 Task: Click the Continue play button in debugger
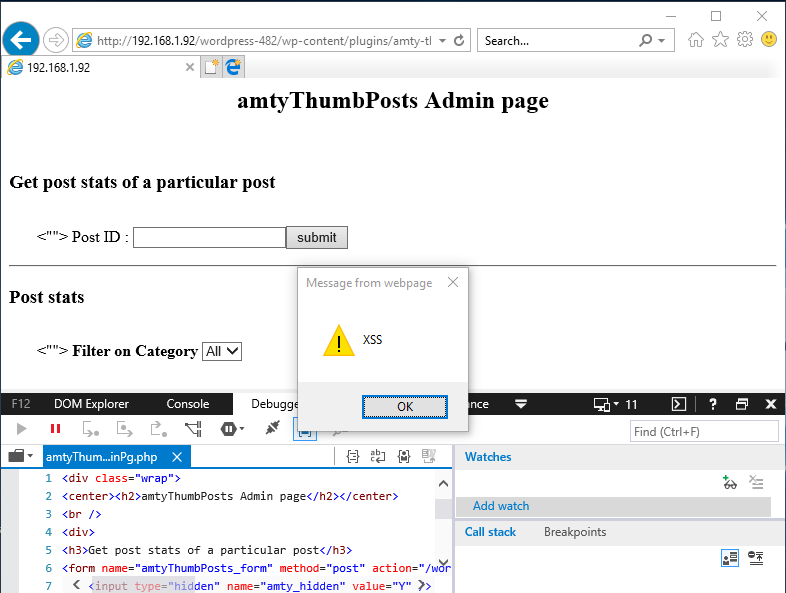[x=21, y=429]
